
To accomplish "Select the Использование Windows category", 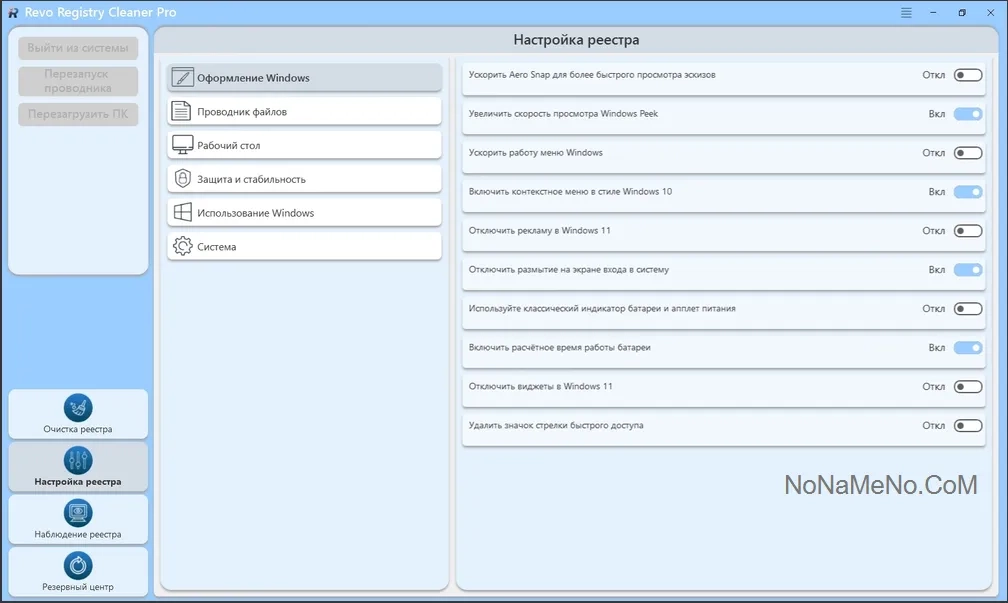I will coord(304,213).
